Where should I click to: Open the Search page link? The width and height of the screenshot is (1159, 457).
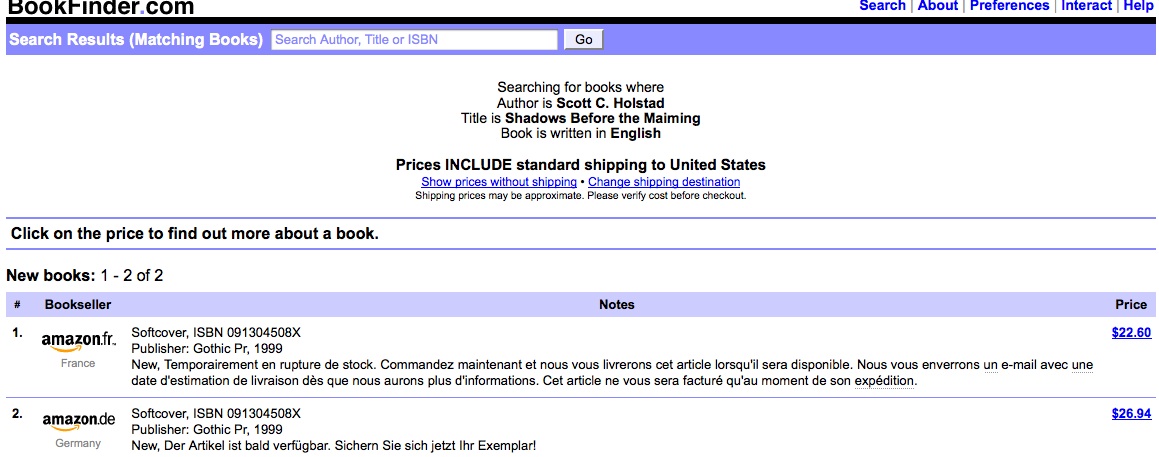tap(882, 6)
